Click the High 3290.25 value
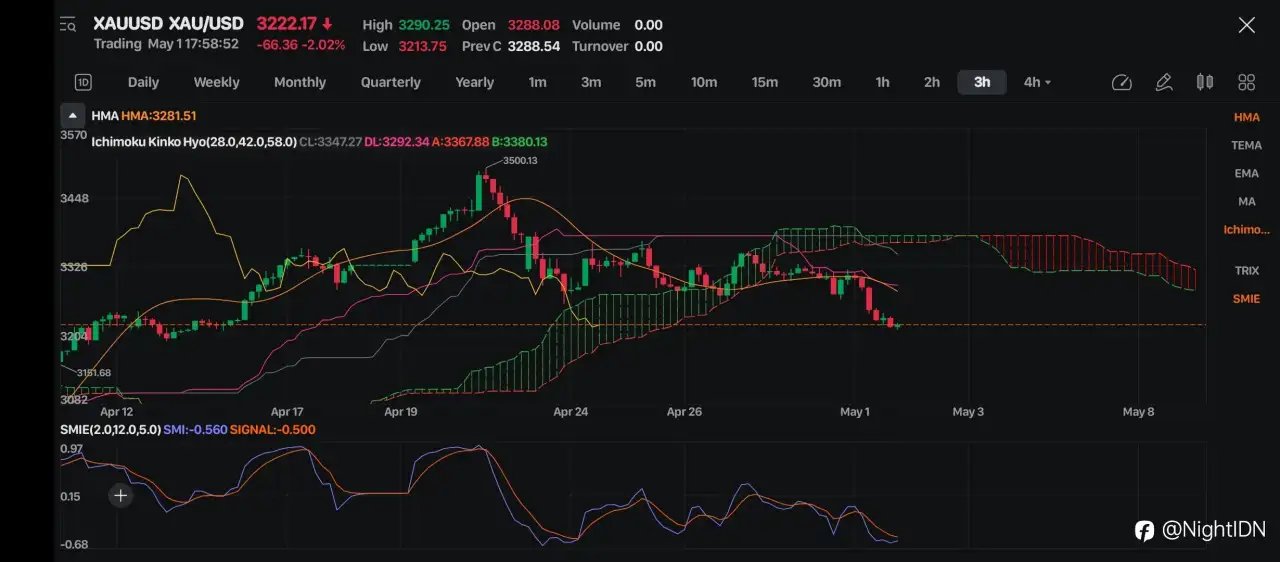Viewport: 1280px width, 562px height. pyautogui.click(x=424, y=25)
